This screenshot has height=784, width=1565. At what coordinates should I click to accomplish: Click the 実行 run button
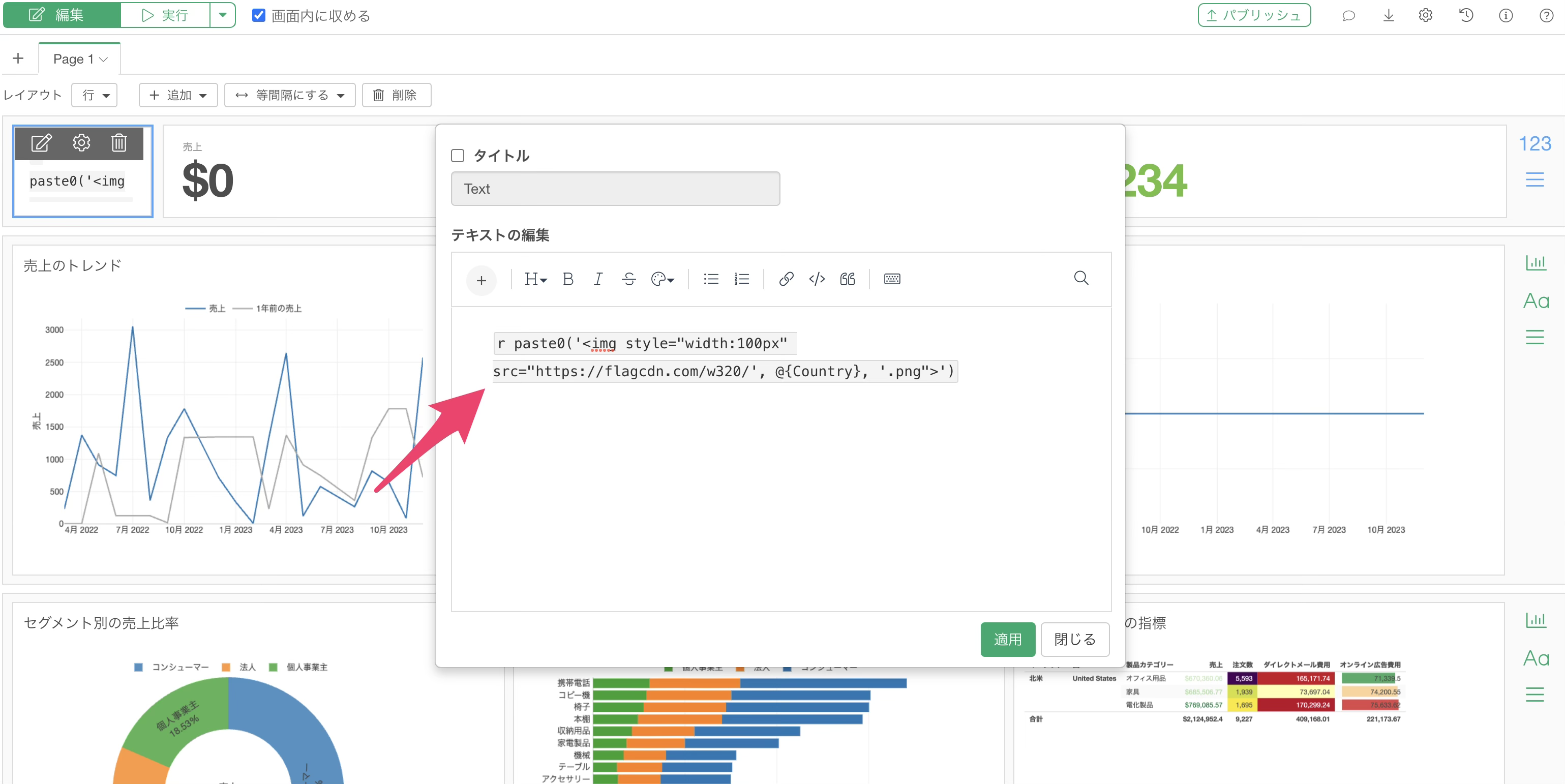tap(165, 15)
